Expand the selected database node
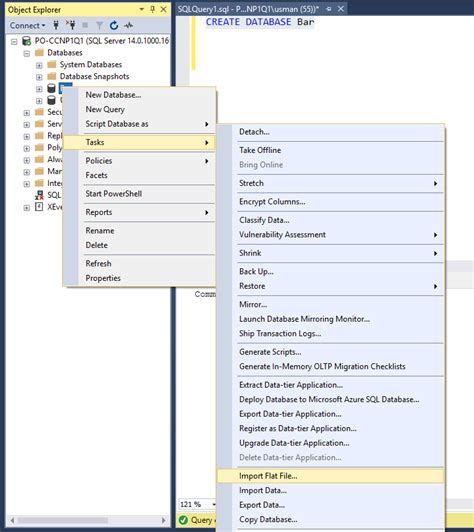Image resolution: width=474 pixels, height=532 pixels. [x=39, y=89]
